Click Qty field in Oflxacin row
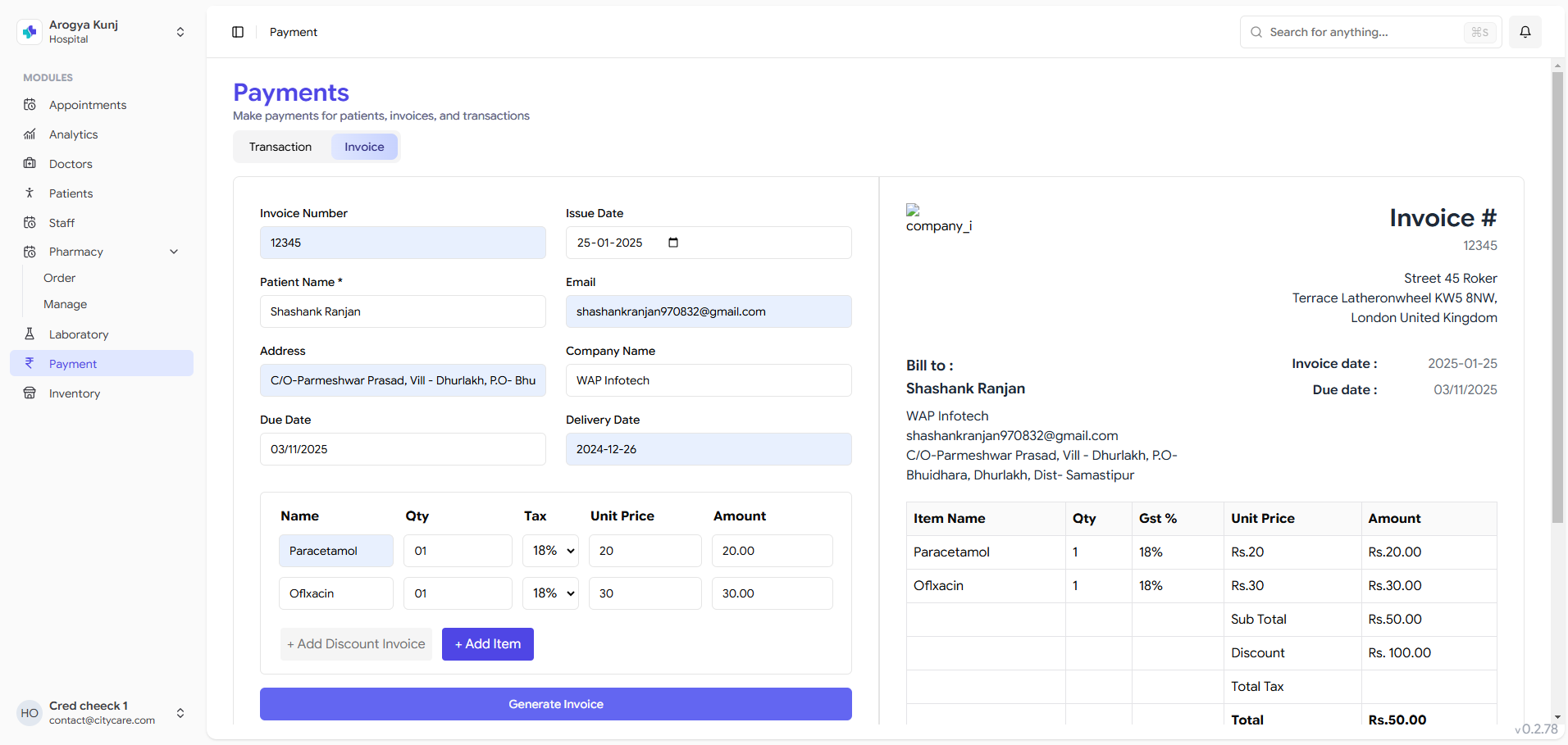This screenshot has height=745, width=1568. 458,593
